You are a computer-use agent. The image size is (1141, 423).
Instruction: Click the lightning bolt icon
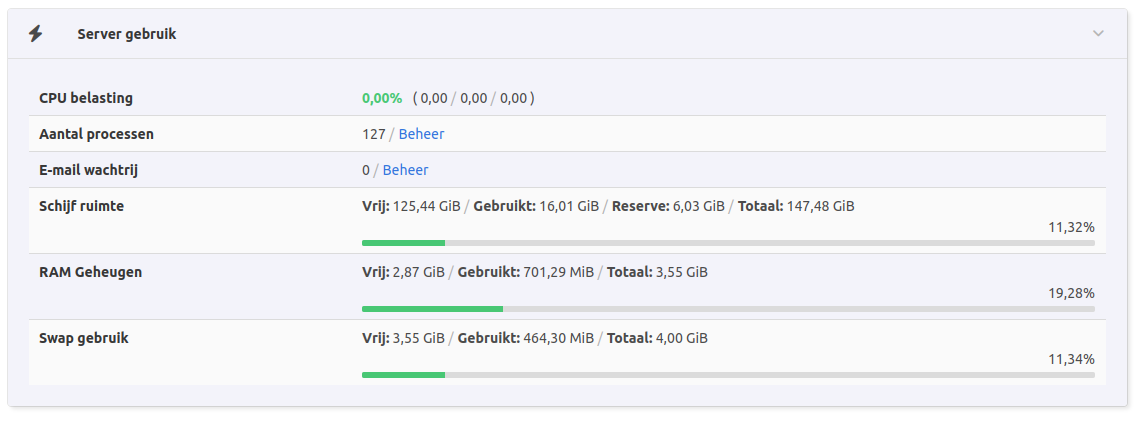point(36,34)
